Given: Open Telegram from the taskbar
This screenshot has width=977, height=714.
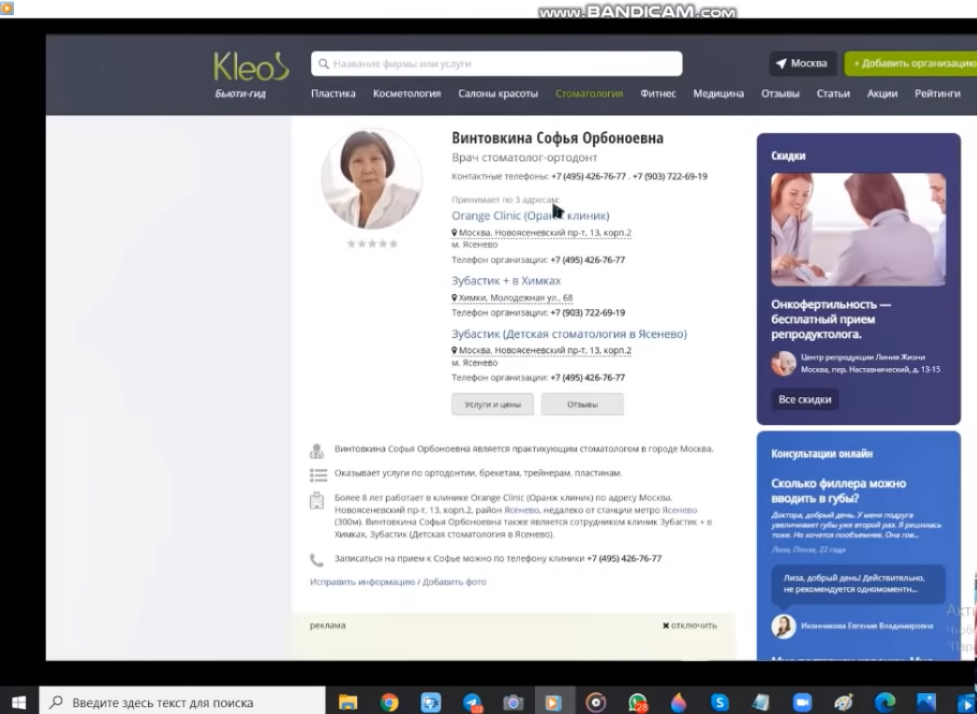Looking at the screenshot, I should [x=472, y=703].
